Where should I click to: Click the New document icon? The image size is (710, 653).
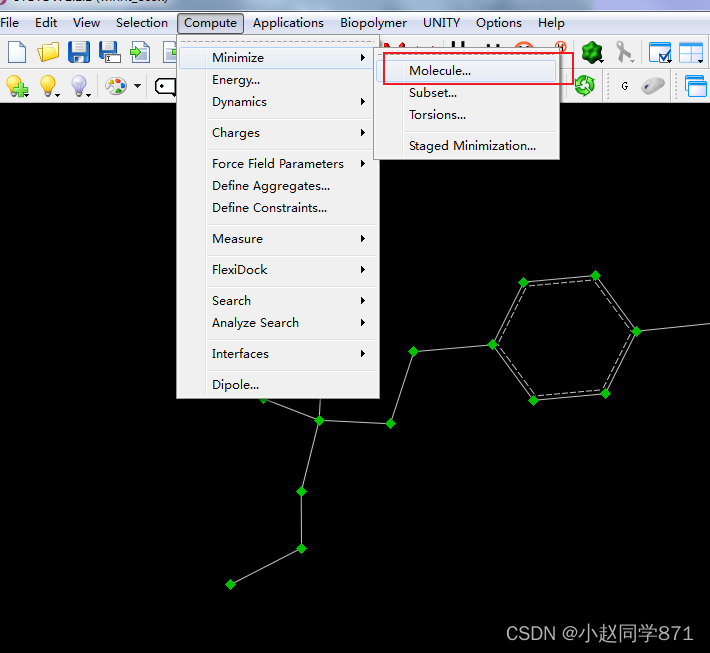[x=17, y=53]
